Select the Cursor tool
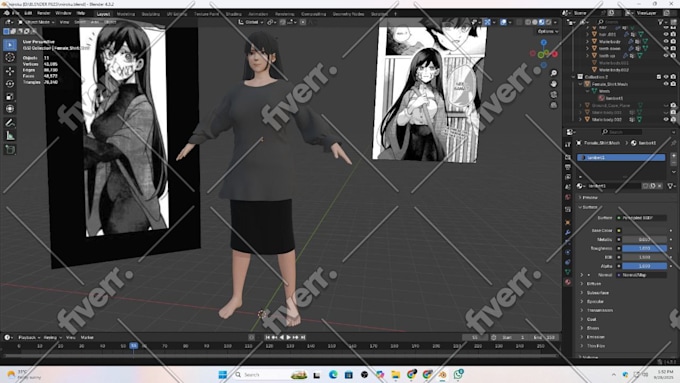The width and height of the screenshot is (680, 383). coord(10,57)
